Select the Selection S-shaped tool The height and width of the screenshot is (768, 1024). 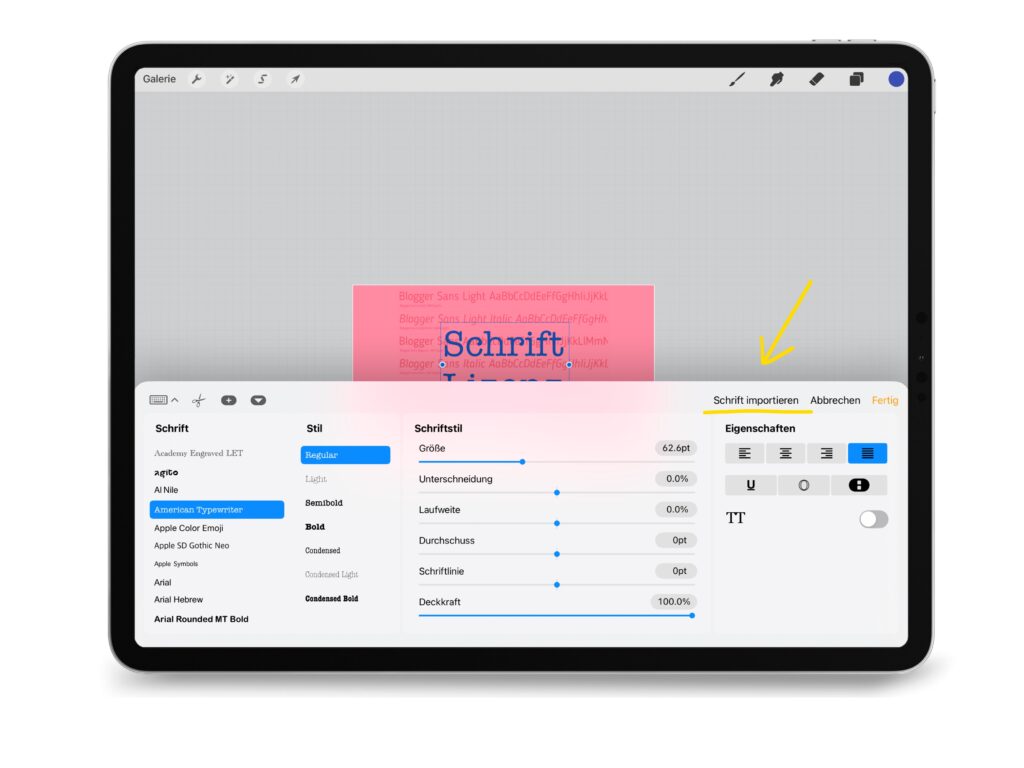[262, 79]
